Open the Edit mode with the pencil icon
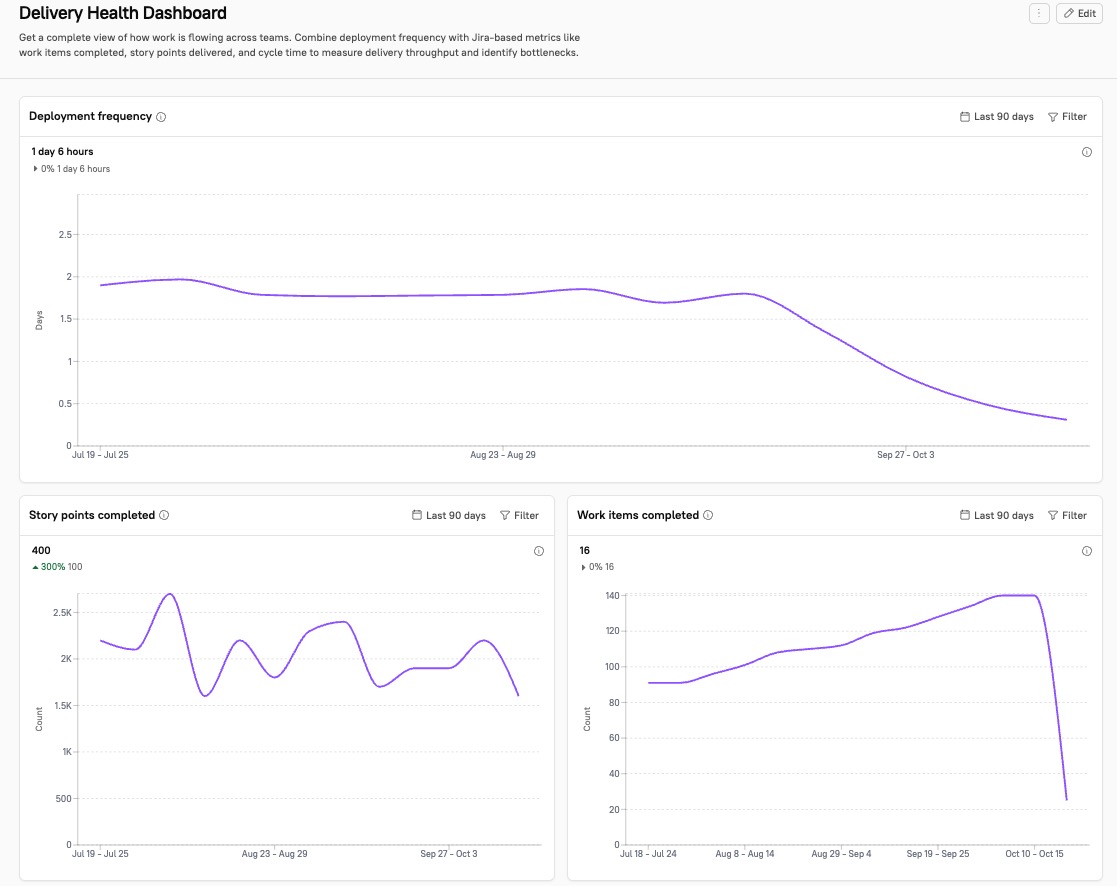 tap(1079, 13)
